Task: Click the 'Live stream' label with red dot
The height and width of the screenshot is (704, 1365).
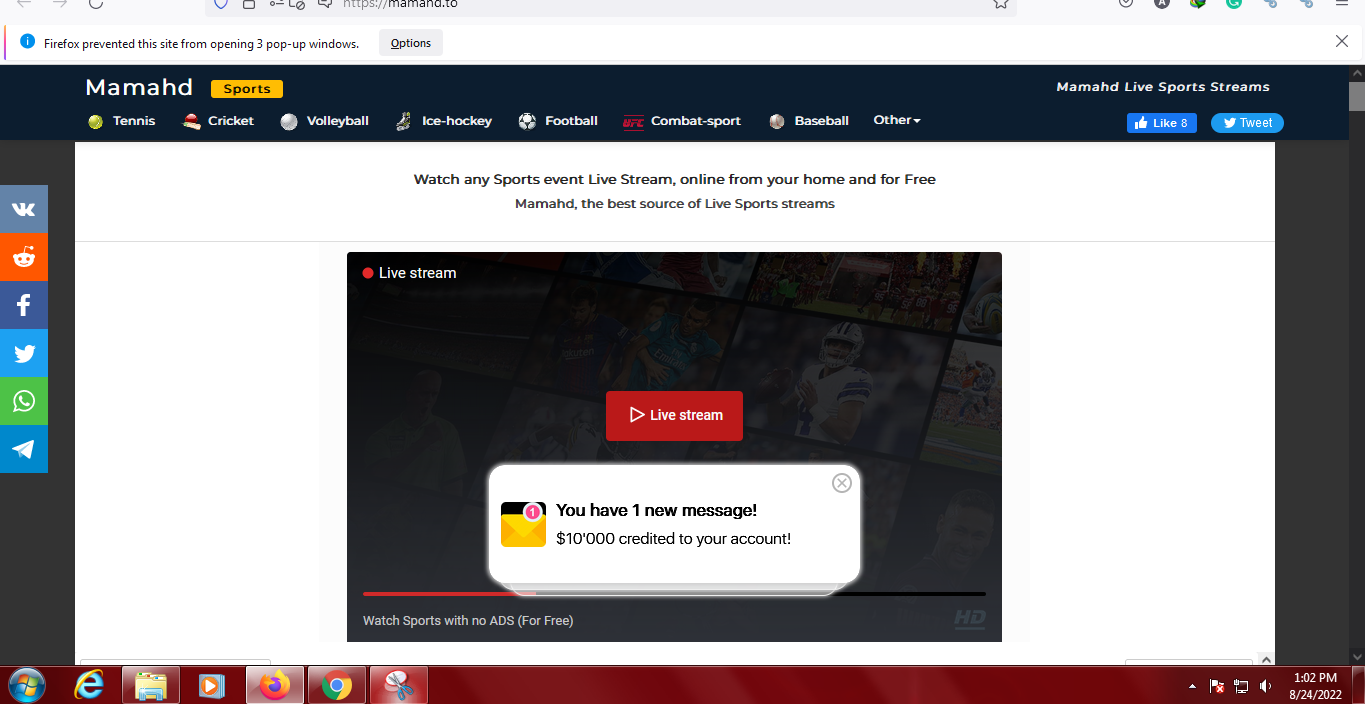Action: tap(409, 273)
